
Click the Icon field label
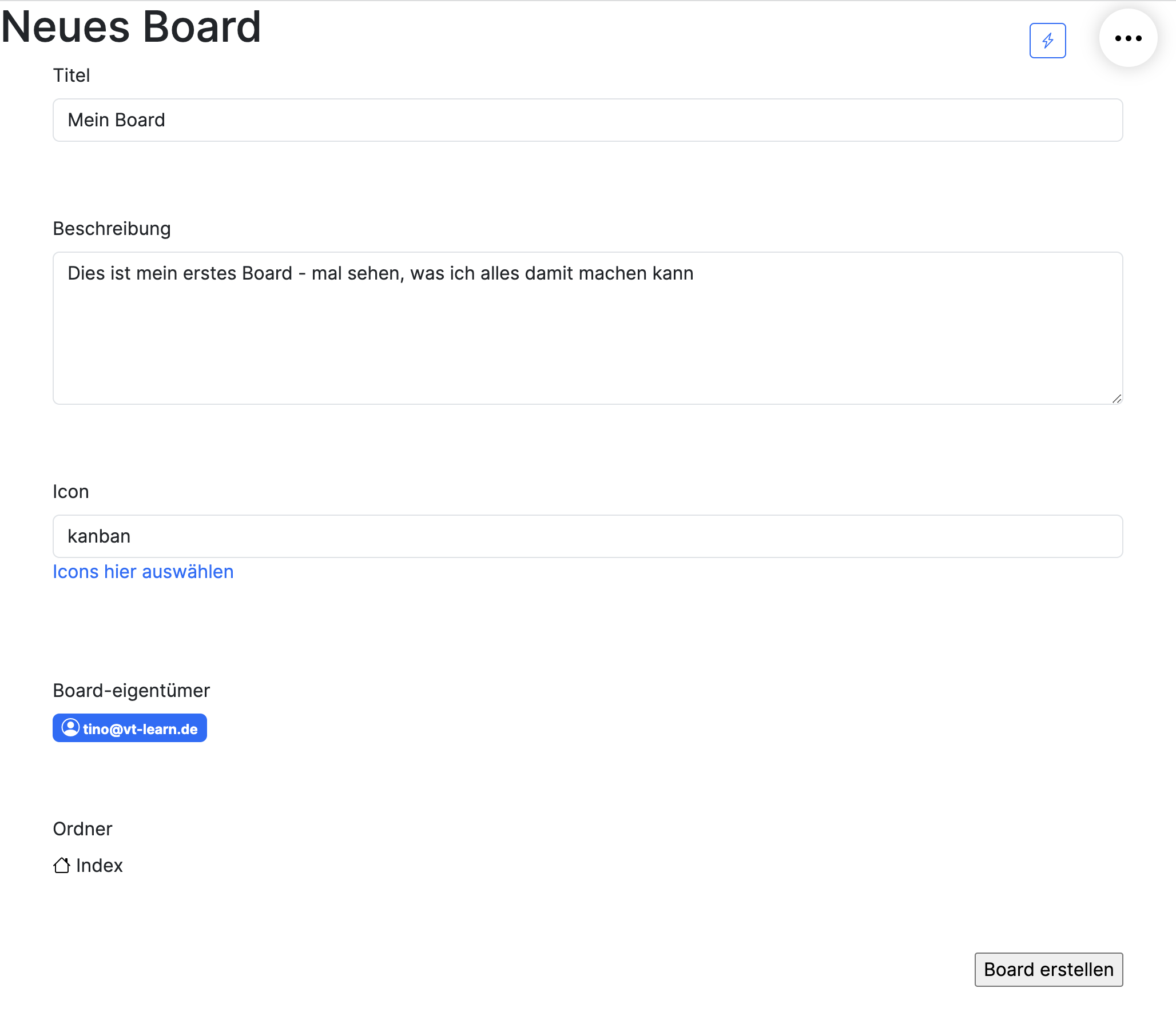tap(71, 491)
